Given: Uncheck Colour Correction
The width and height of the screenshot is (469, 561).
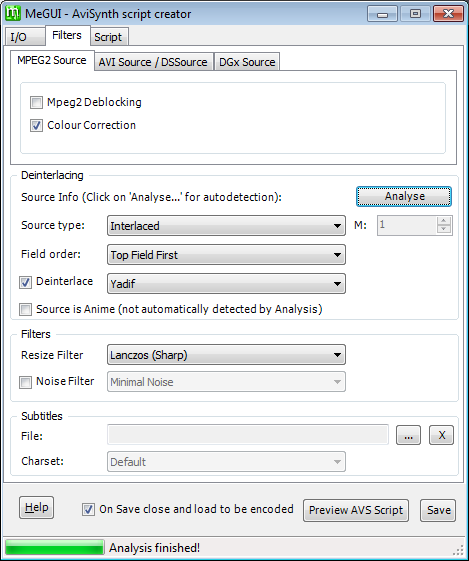Looking at the screenshot, I should [36, 126].
